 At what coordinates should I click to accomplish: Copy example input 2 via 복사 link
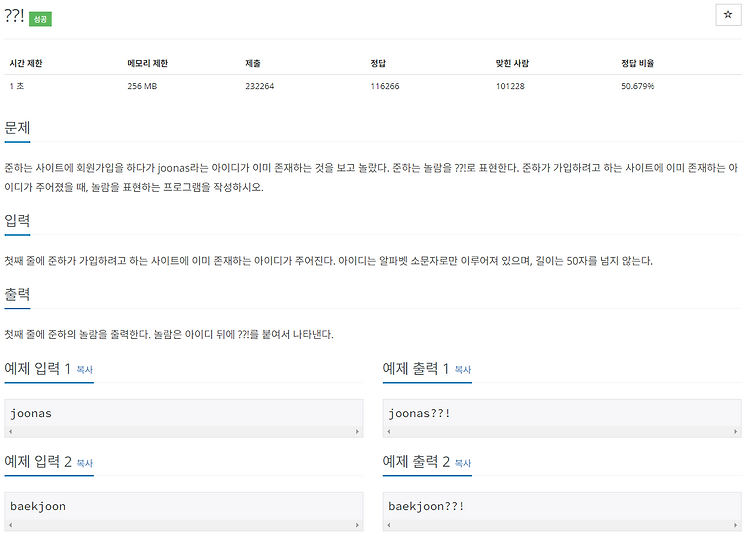tap(85, 463)
